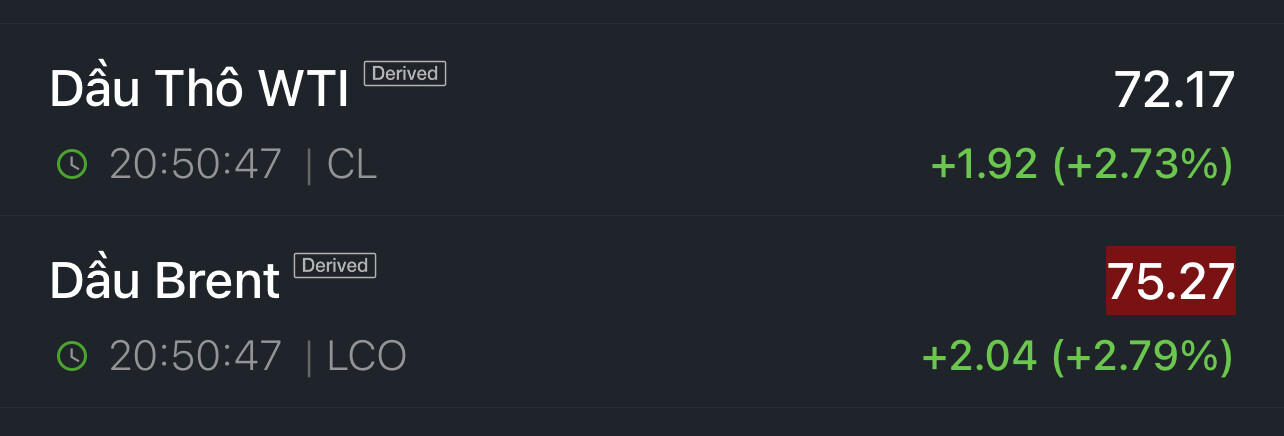Click the Derived badge beside Dầu Brent
The height and width of the screenshot is (436, 1284).
(x=335, y=265)
